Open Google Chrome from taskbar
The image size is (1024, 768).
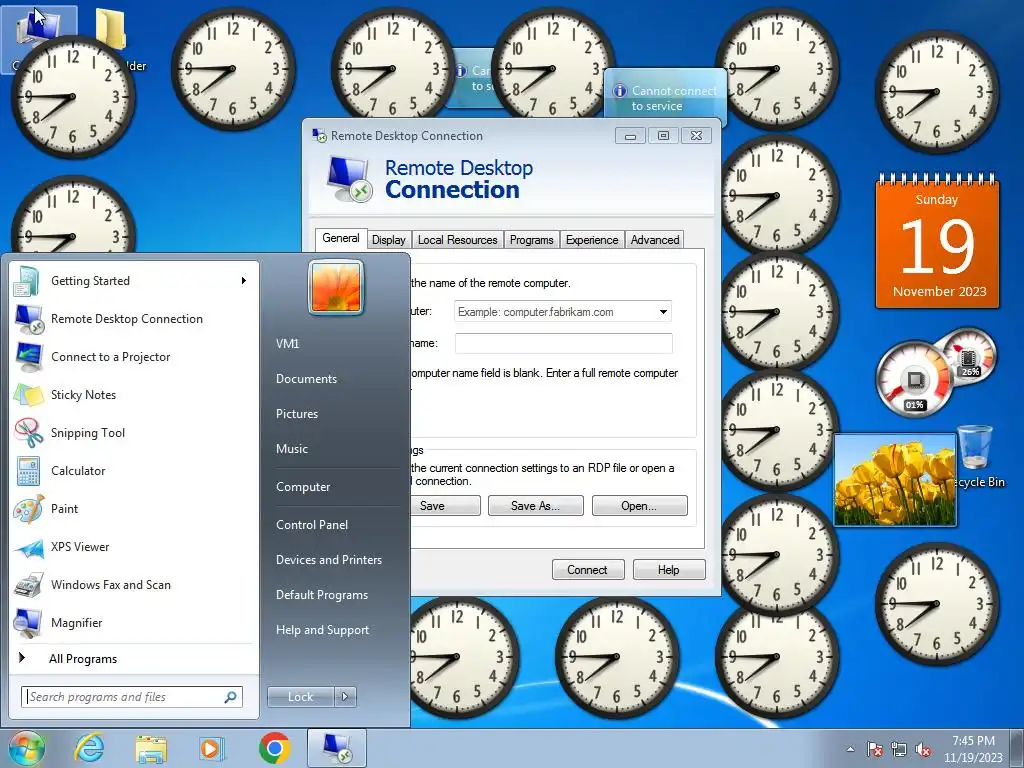(274, 748)
